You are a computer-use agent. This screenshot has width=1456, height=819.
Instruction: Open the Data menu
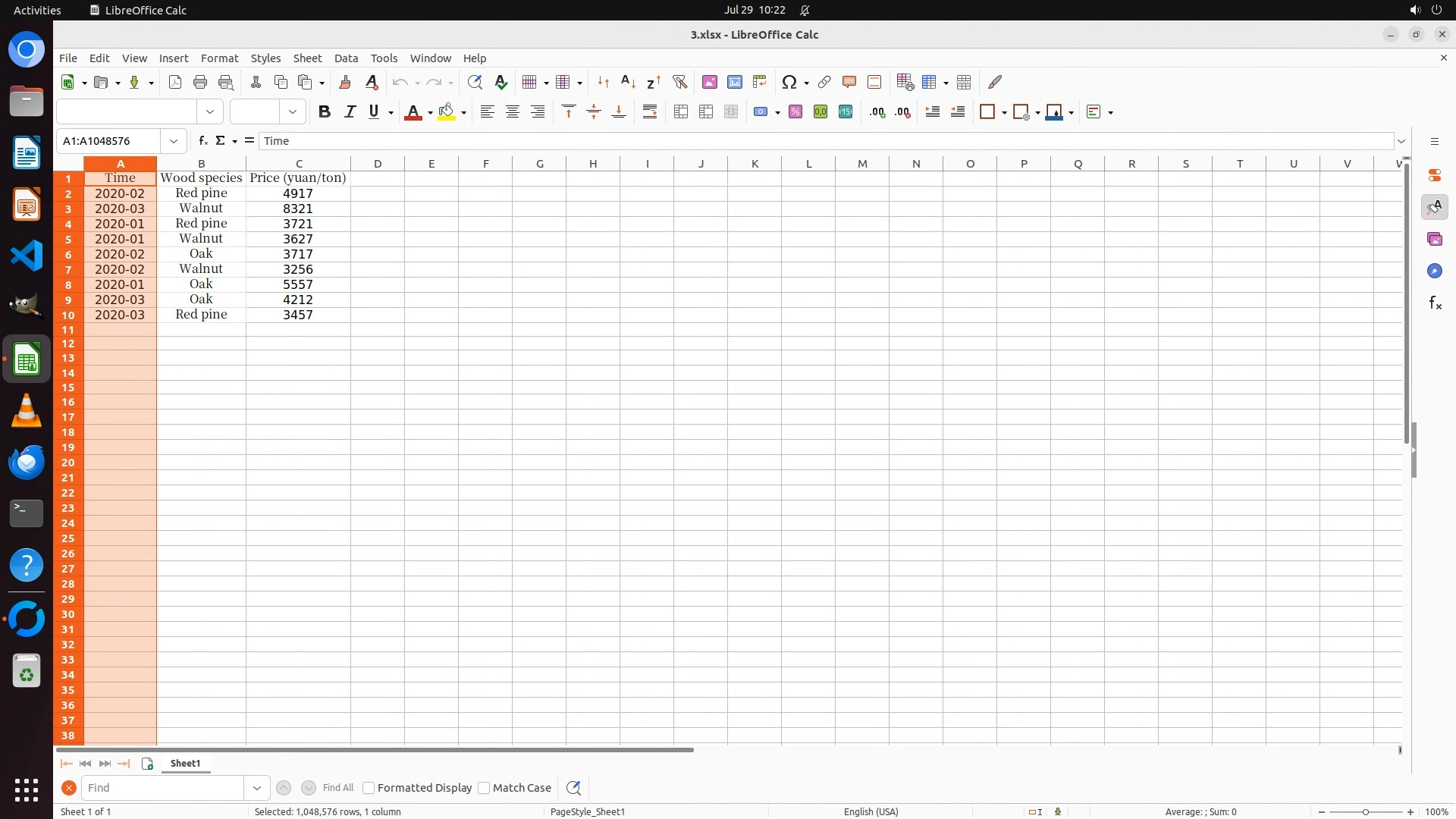tap(346, 58)
